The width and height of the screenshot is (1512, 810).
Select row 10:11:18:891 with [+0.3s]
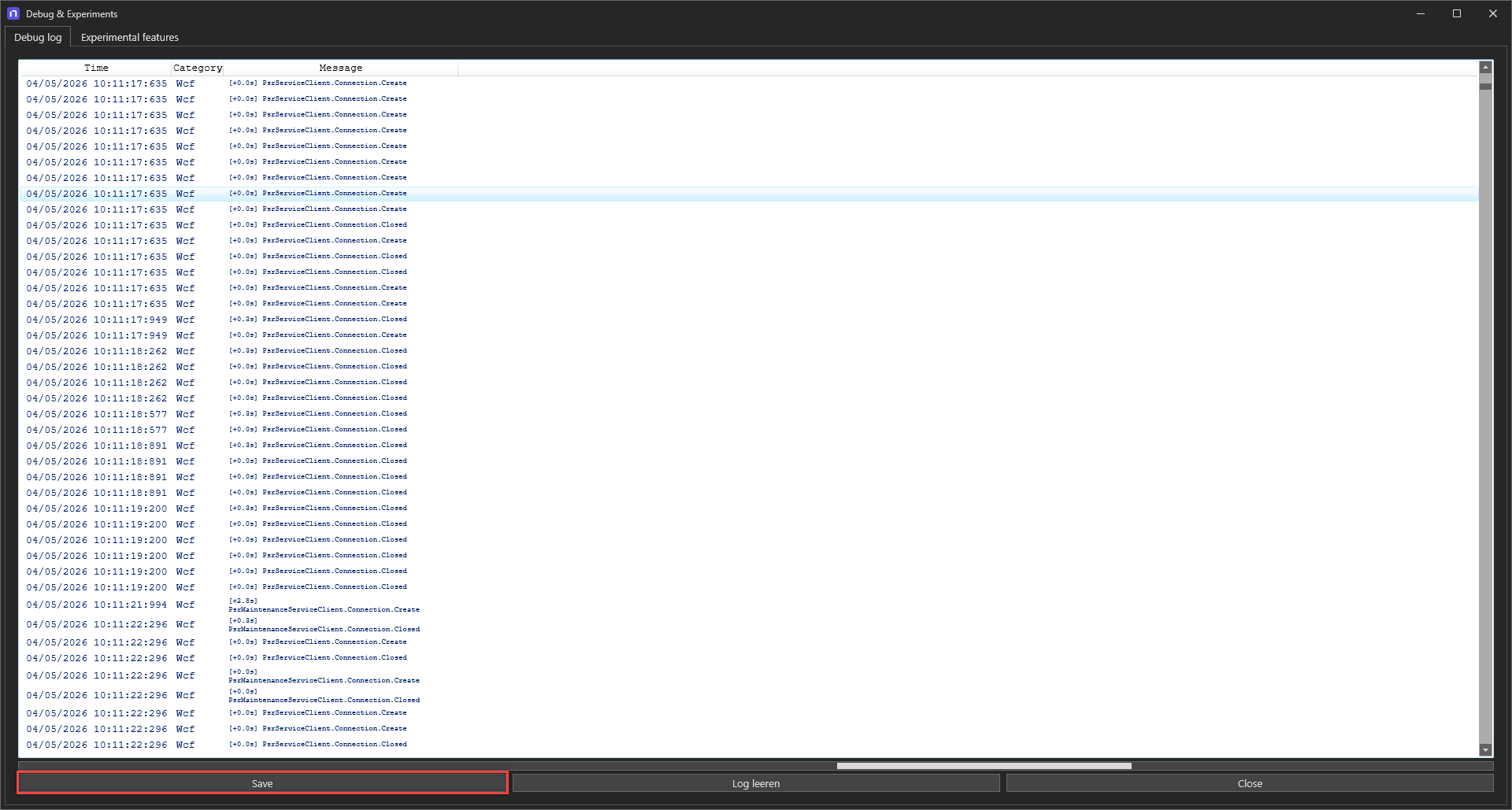tap(748, 446)
